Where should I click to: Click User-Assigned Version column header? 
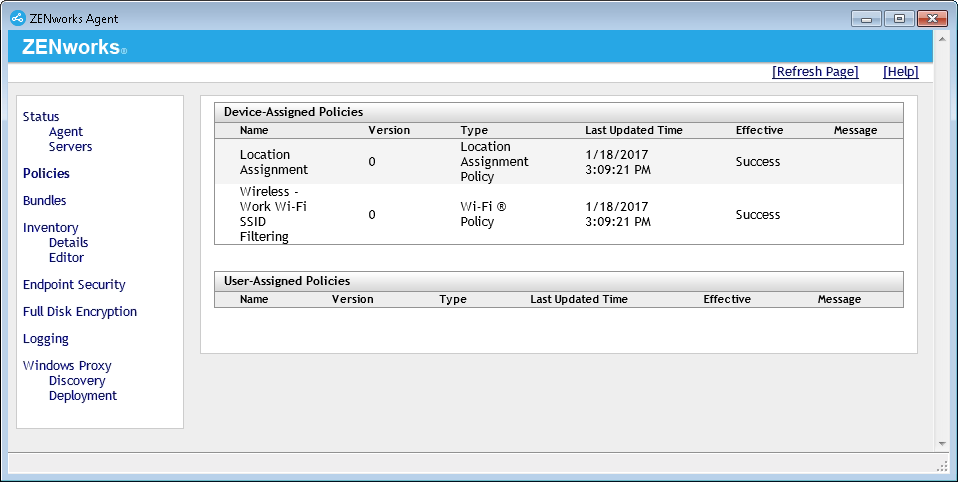353,299
